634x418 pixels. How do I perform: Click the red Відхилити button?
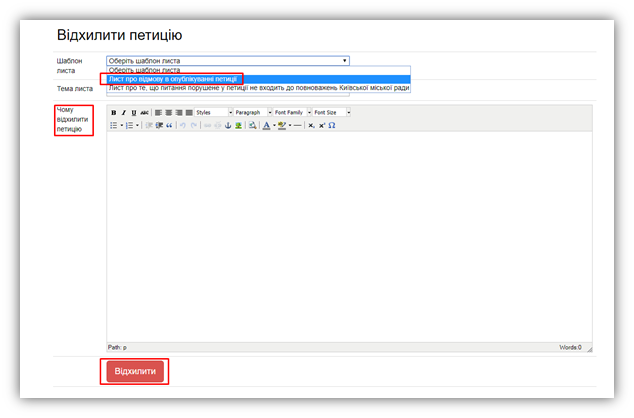point(136,371)
